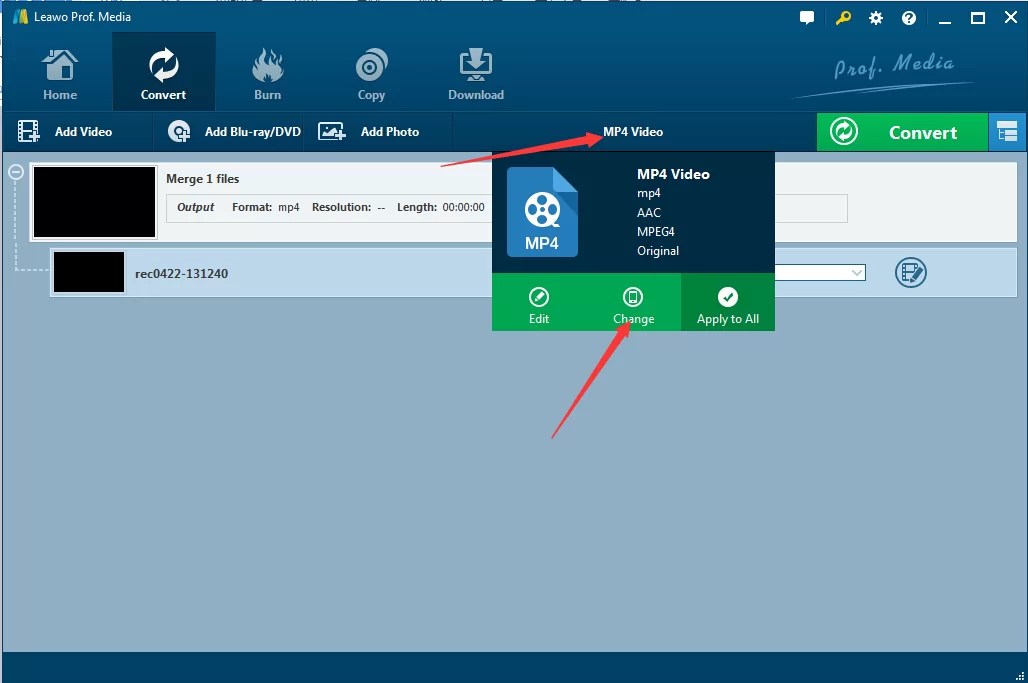Switch to the Burn tab

[x=267, y=71]
